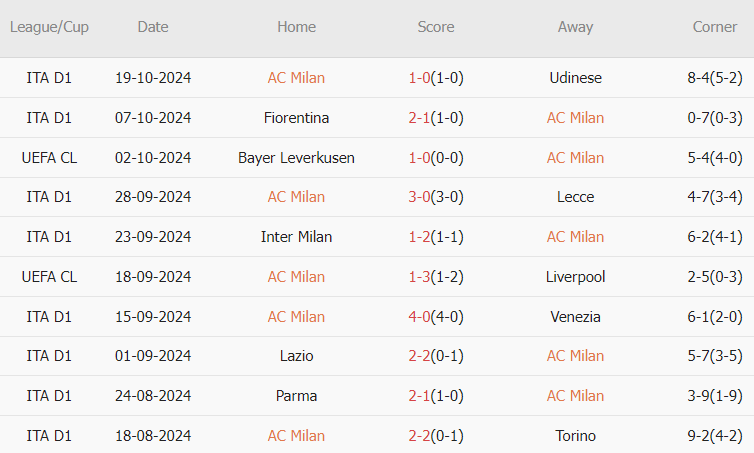The width and height of the screenshot is (754, 453).
Task: Select the Parma team name
Action: click(x=296, y=396)
